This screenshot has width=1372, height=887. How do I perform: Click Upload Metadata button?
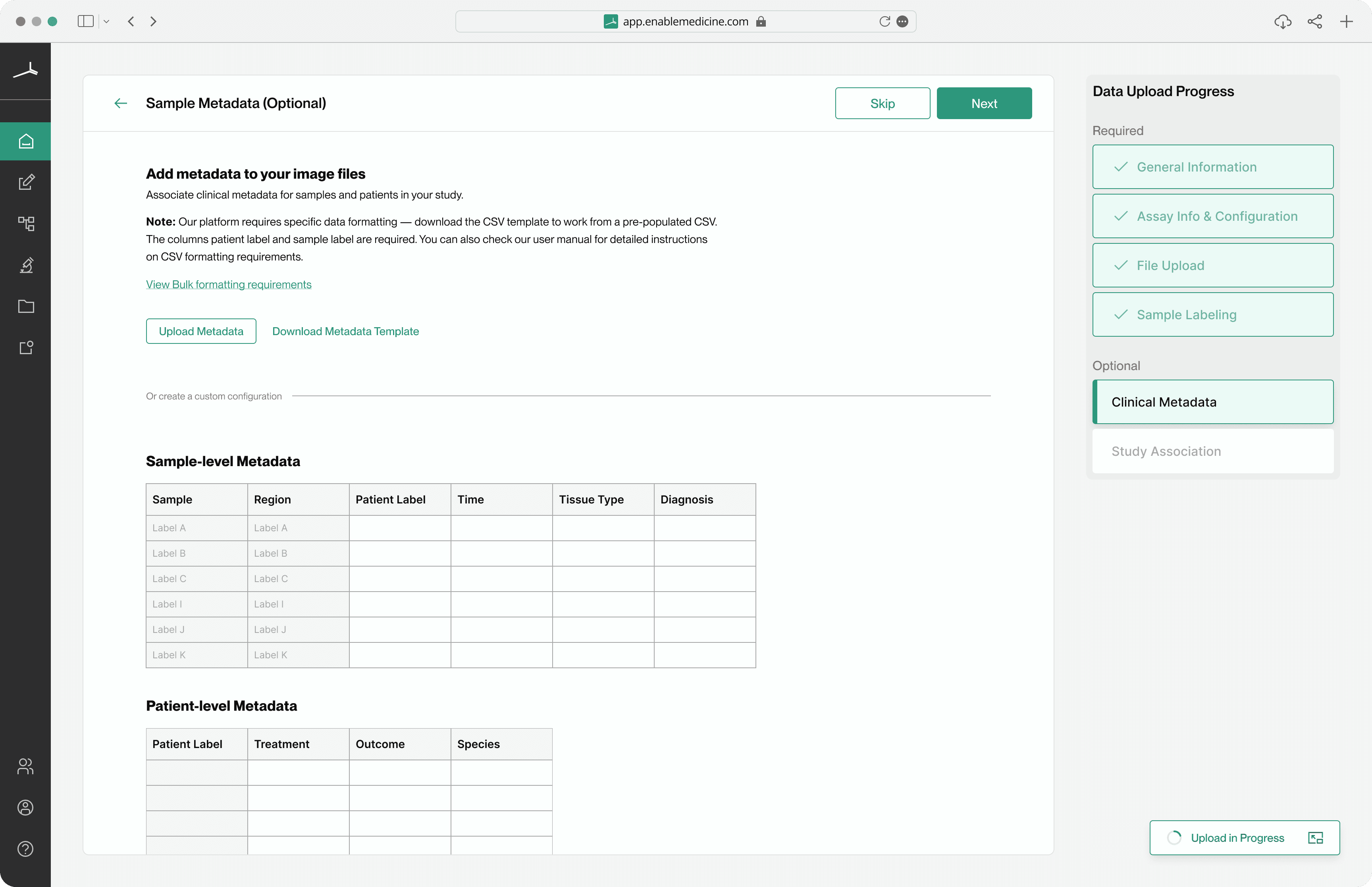tap(201, 331)
